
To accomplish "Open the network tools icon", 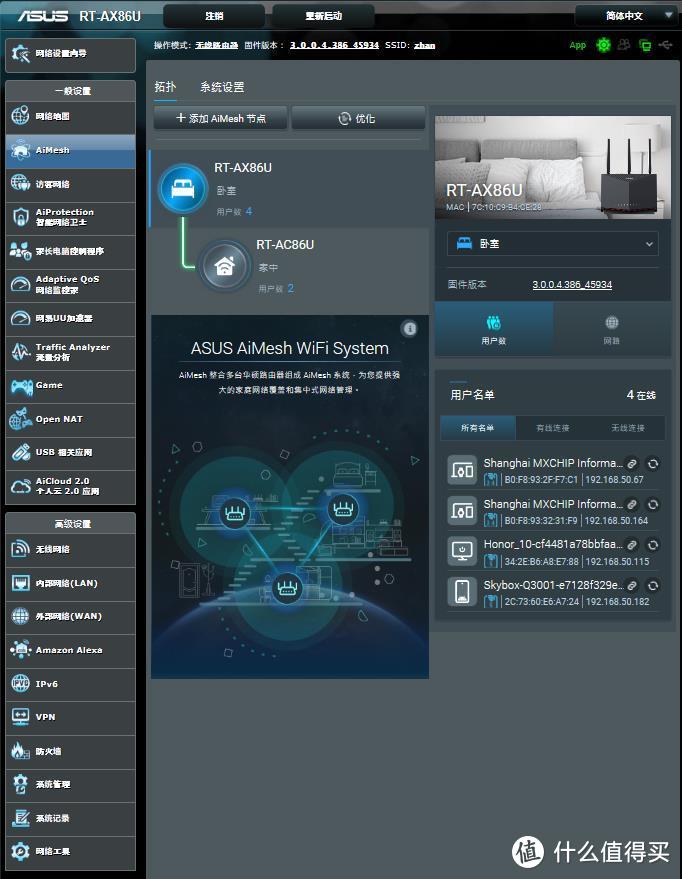I will [21, 851].
